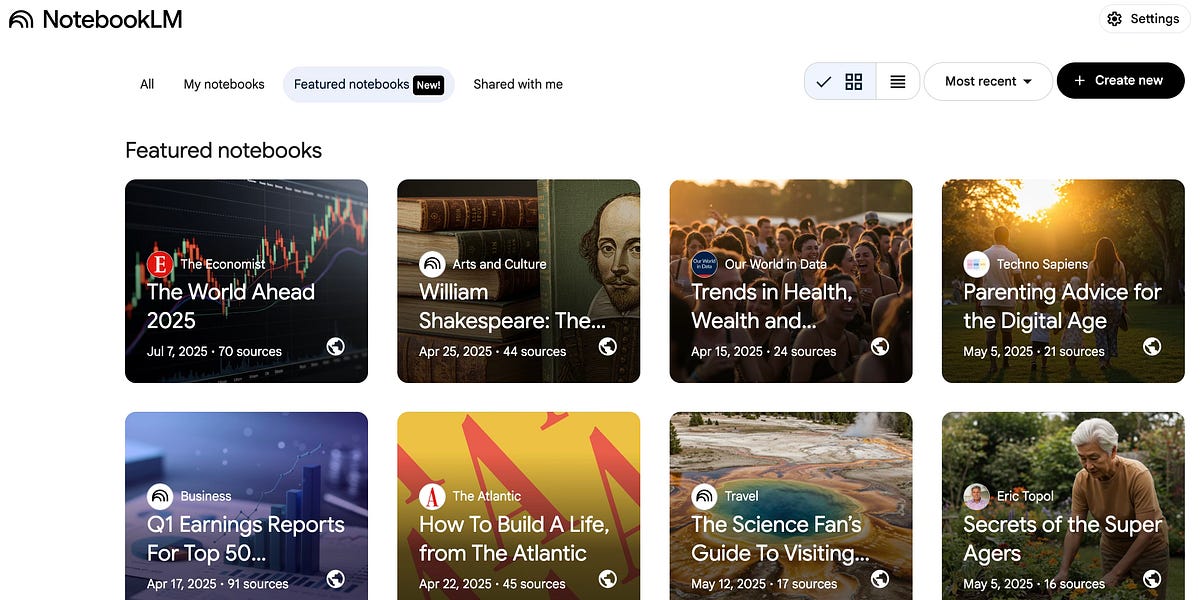Select the Shared with me tab

pos(518,84)
